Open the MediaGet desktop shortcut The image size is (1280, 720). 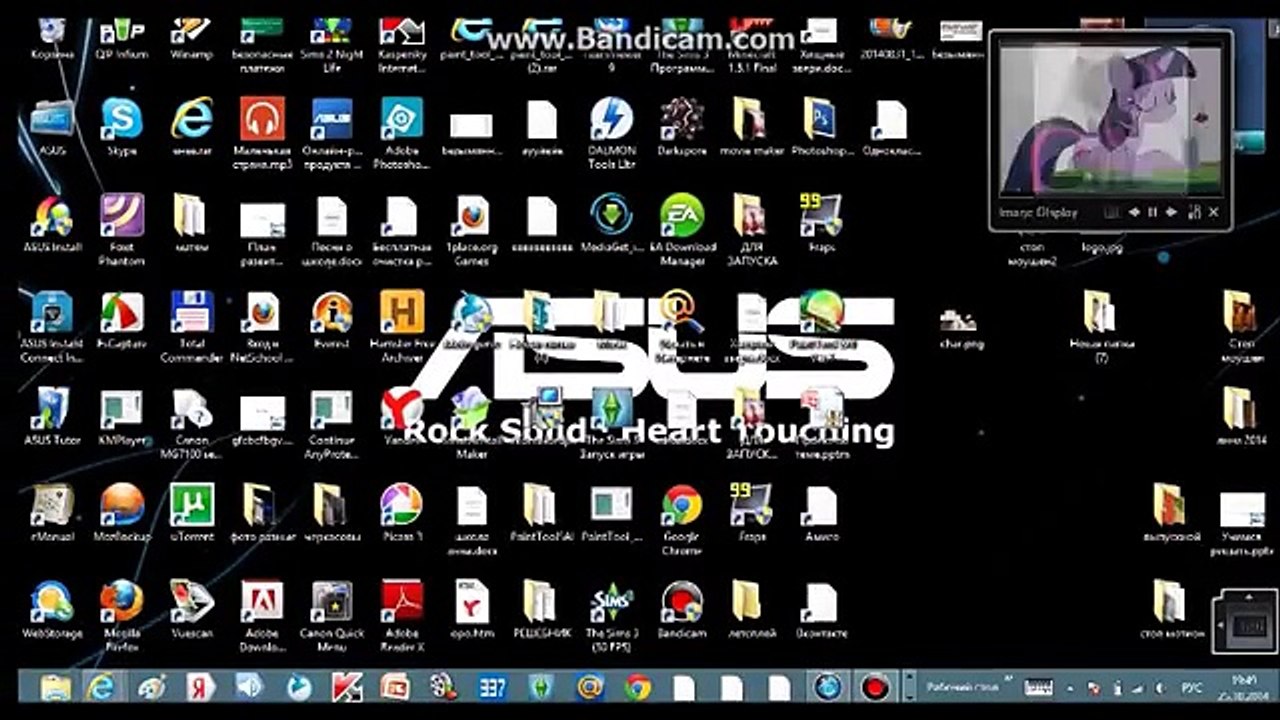click(611, 224)
